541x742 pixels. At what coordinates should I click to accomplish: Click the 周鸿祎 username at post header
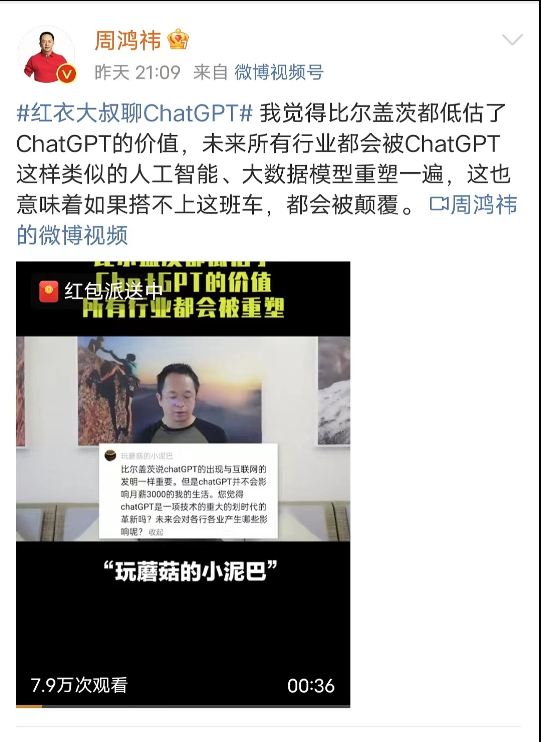pos(128,40)
